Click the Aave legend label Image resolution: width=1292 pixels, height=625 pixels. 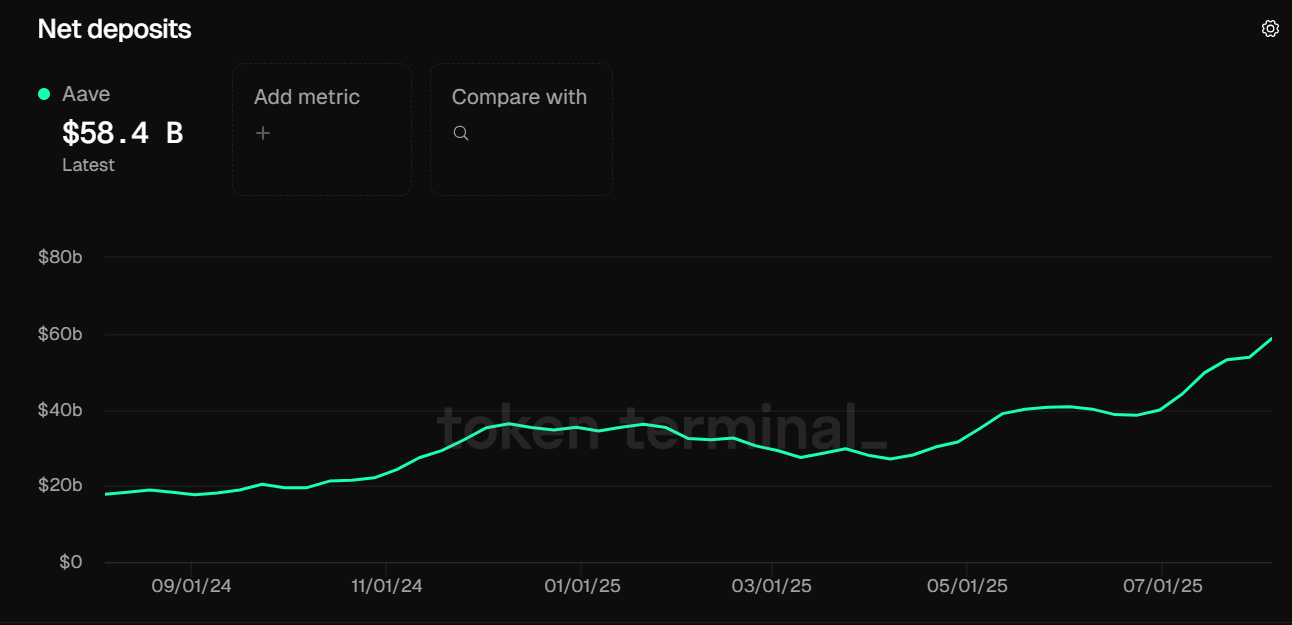pyautogui.click(x=86, y=93)
